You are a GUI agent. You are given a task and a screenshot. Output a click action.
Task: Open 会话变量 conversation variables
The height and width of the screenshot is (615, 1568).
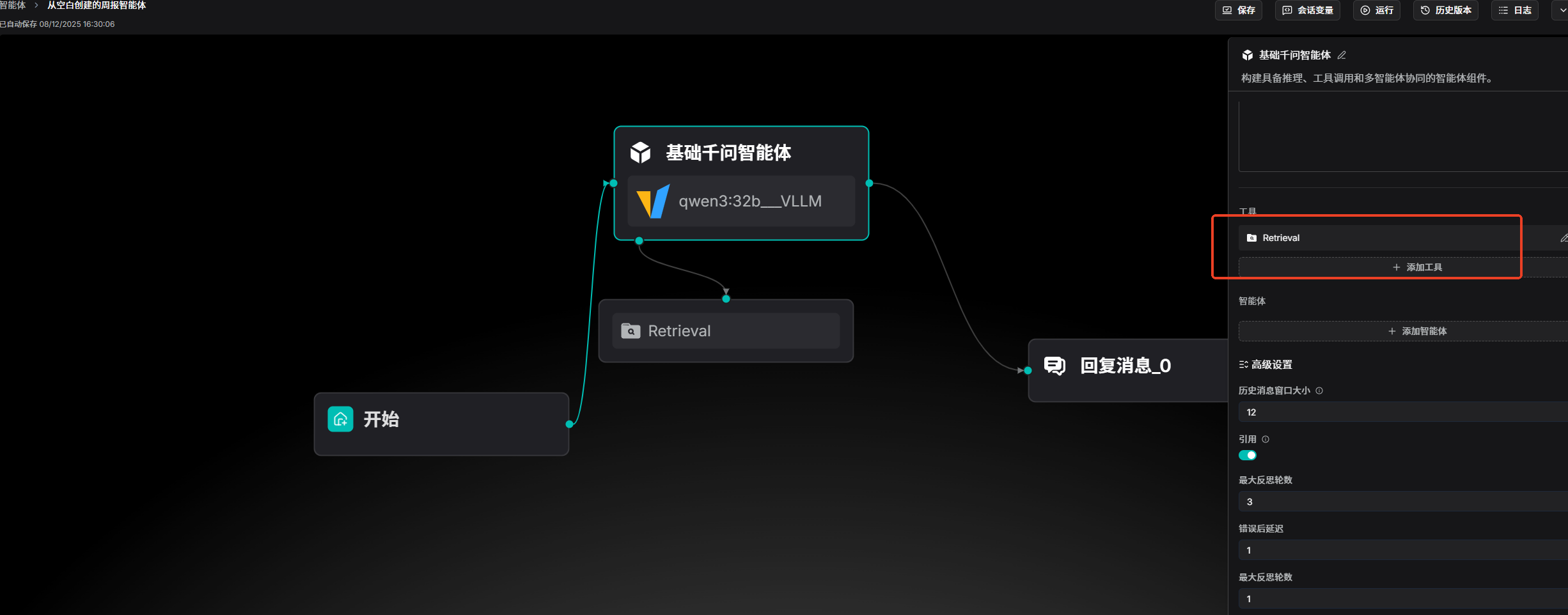click(x=1308, y=10)
